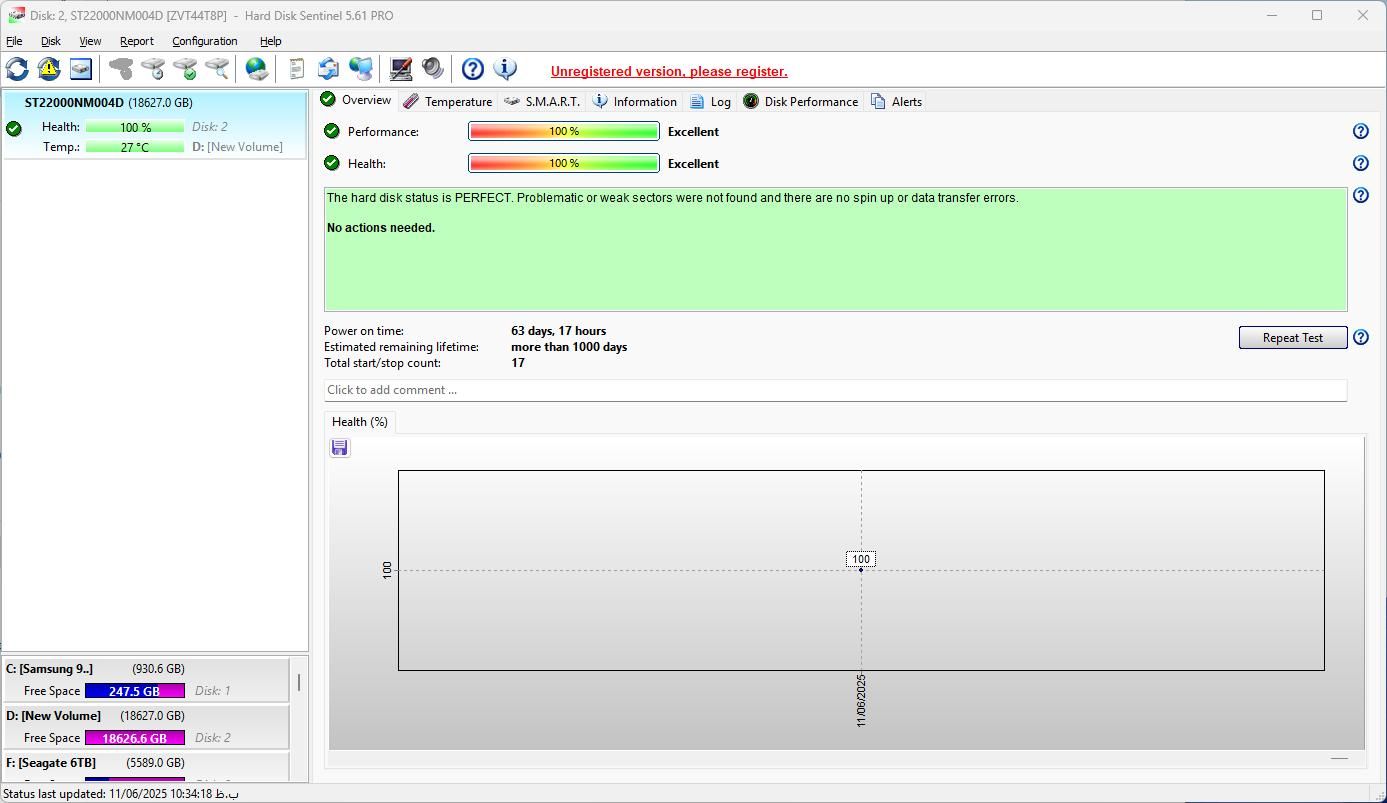Open the Configuration menu
Image resolution: width=1387 pixels, height=803 pixels.
pos(204,41)
